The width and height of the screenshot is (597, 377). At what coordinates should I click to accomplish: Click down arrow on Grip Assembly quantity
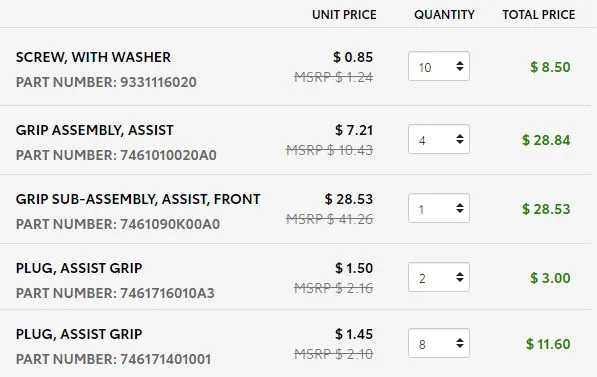click(460, 142)
